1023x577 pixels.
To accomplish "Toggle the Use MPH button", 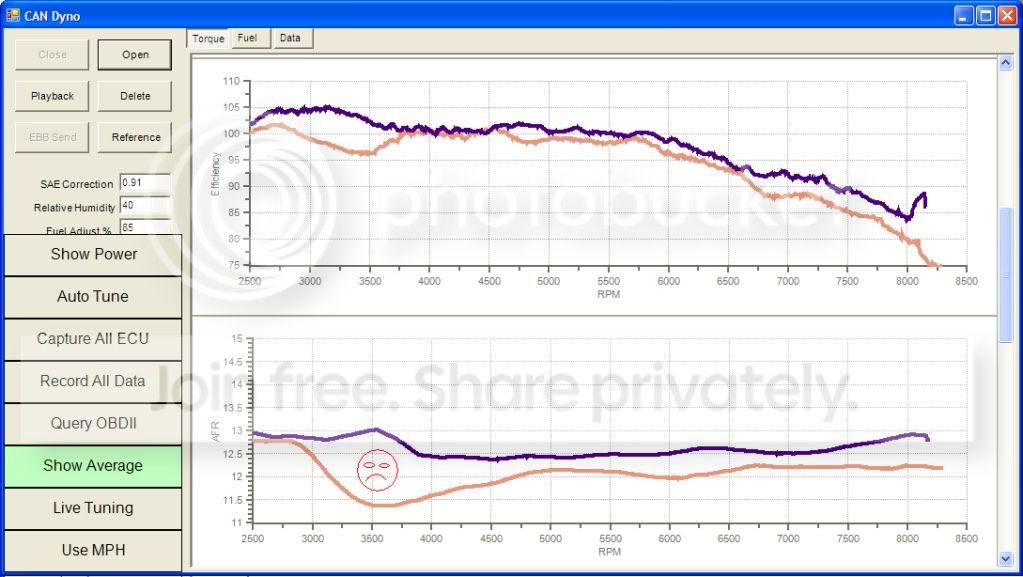I will pos(93,550).
